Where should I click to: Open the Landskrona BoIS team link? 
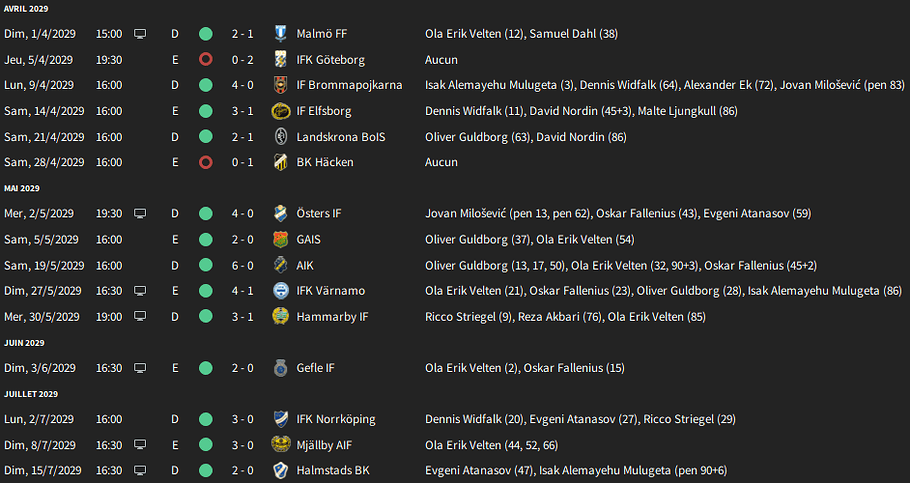341,137
